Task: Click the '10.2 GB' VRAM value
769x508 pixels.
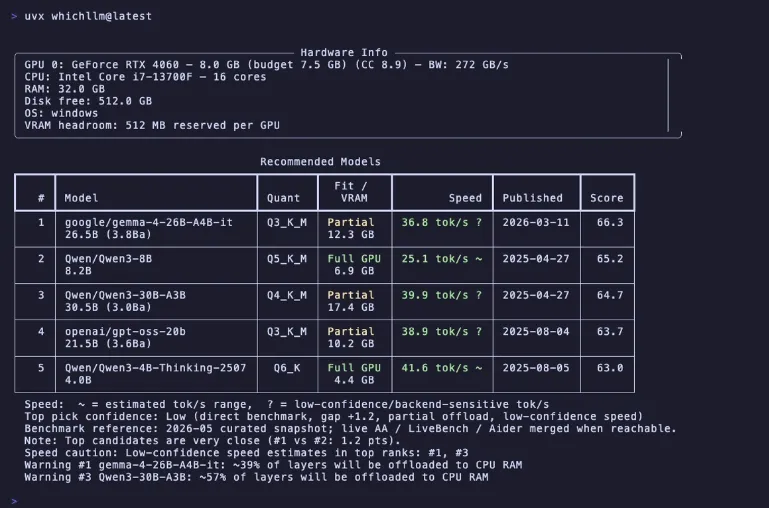Action: pyautogui.click(x=351, y=344)
